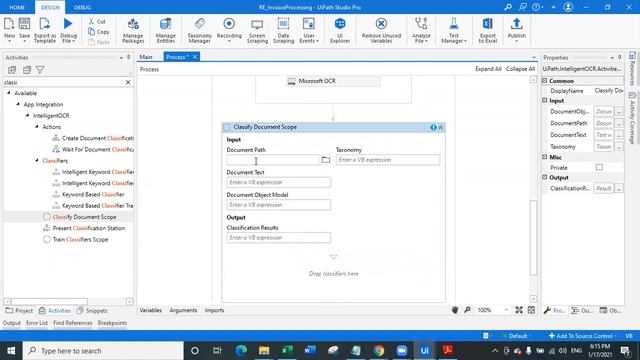Click the info icon on Classify Document Scope
This screenshot has height=360, width=640.
[433, 127]
